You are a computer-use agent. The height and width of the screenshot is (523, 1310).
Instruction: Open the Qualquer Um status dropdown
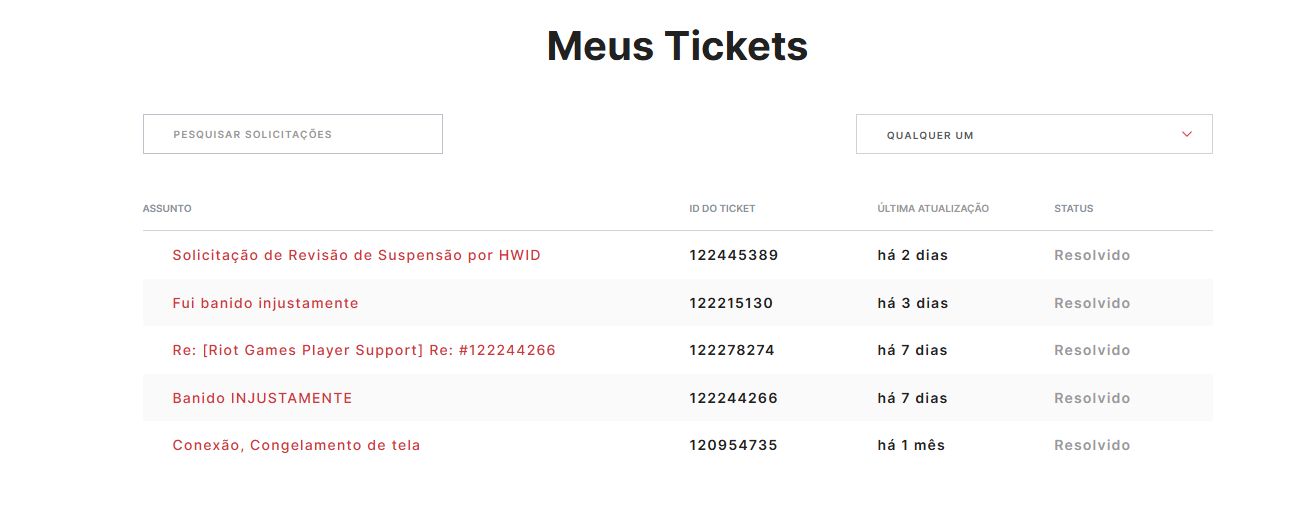tap(1033, 135)
